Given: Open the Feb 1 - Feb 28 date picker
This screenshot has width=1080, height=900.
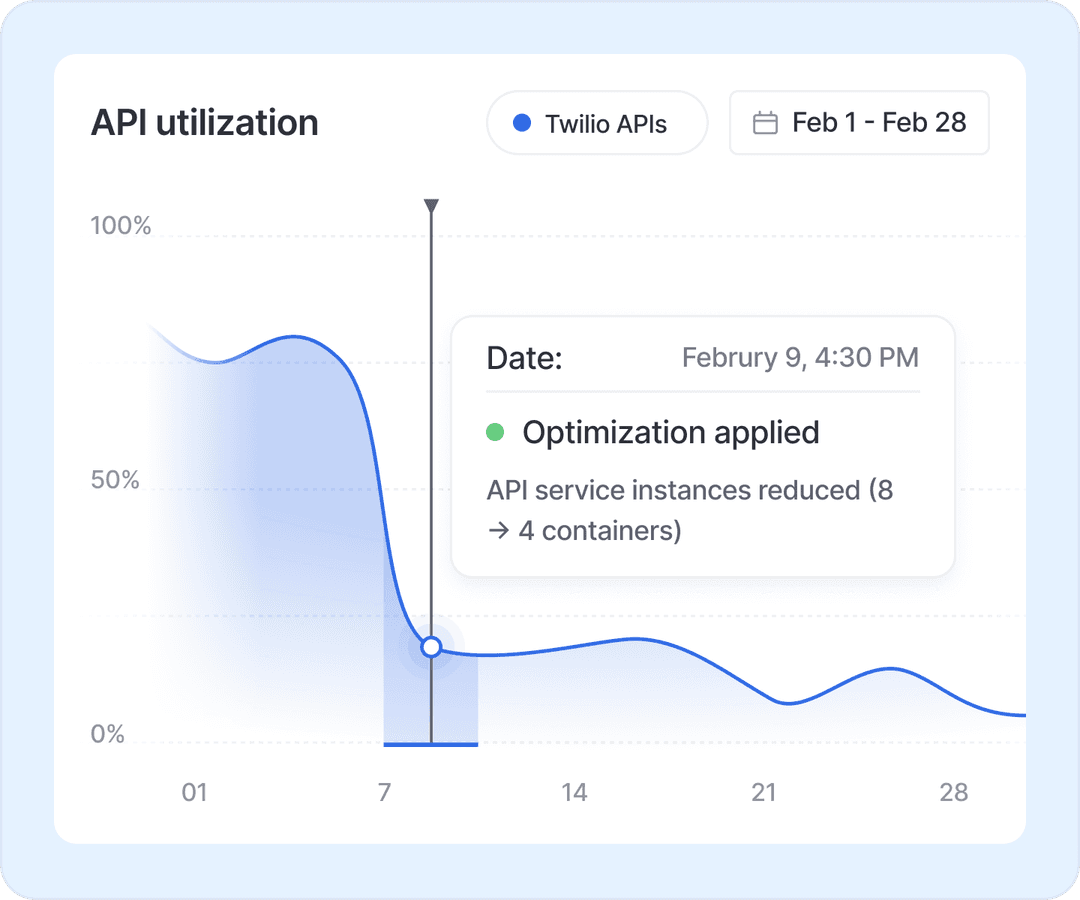Looking at the screenshot, I should pyautogui.click(x=859, y=123).
